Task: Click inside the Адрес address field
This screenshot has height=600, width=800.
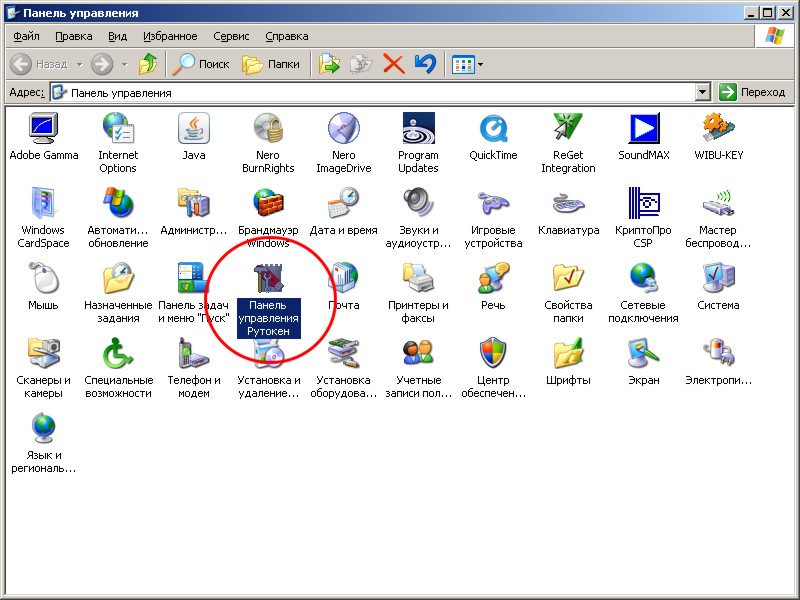Action: pos(380,92)
